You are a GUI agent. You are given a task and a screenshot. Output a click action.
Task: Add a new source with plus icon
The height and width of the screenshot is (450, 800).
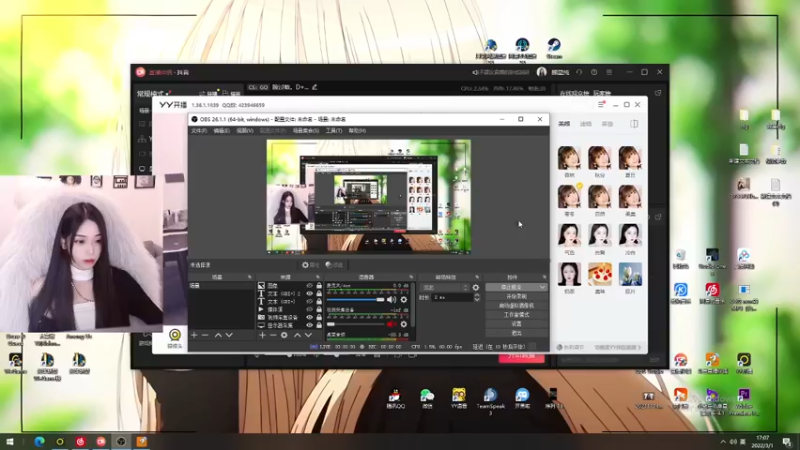[262, 335]
